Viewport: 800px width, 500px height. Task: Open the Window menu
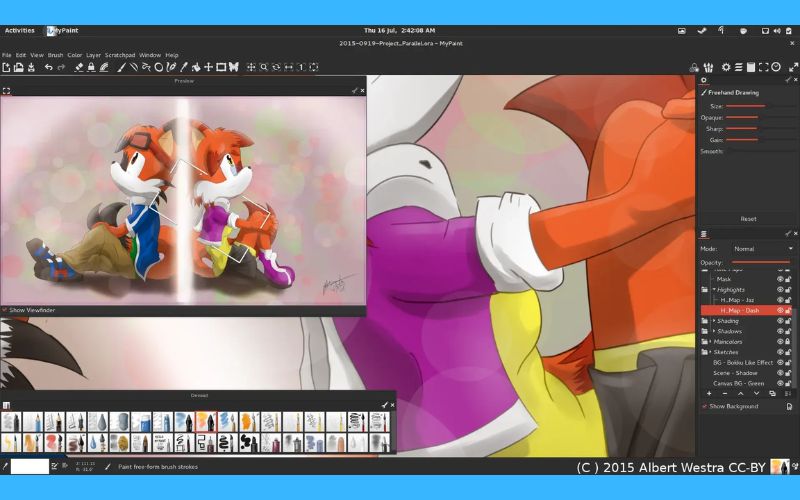150,55
